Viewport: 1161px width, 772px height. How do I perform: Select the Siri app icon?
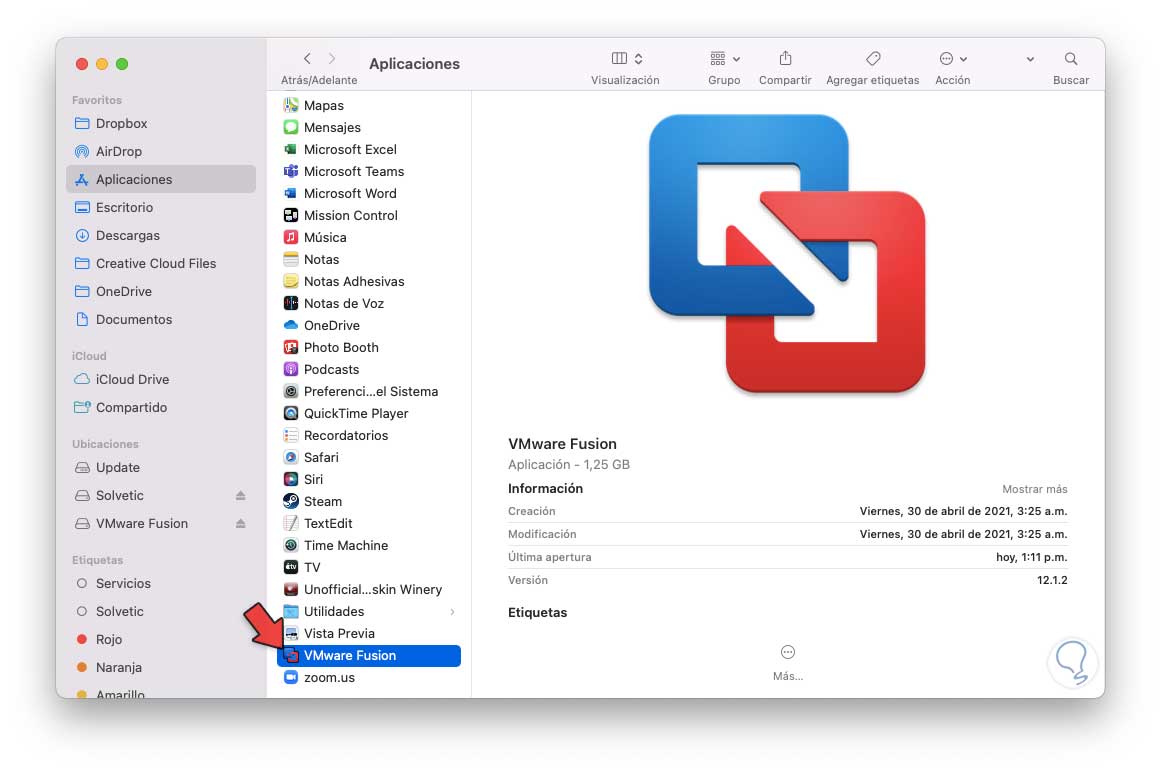(x=291, y=480)
